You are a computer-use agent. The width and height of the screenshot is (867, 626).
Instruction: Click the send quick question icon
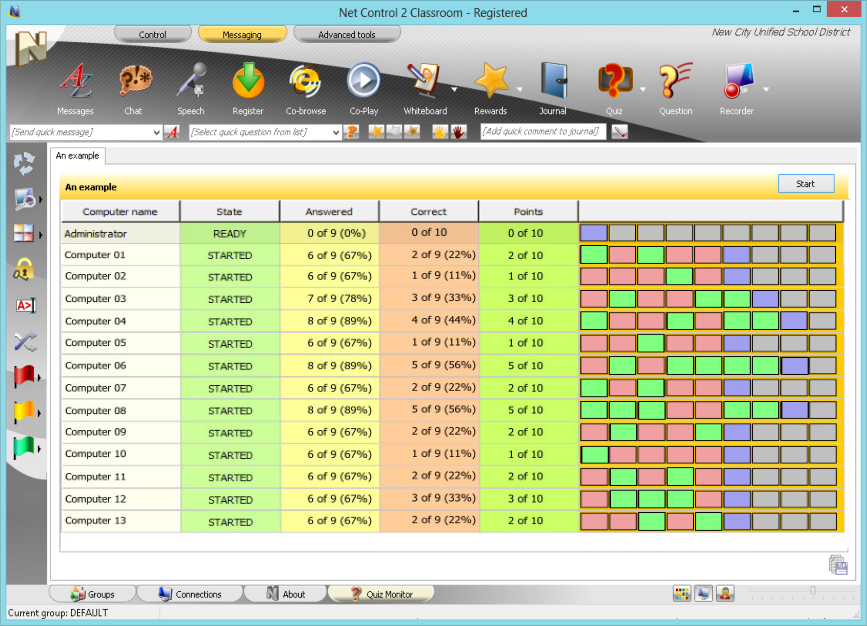tap(351, 132)
